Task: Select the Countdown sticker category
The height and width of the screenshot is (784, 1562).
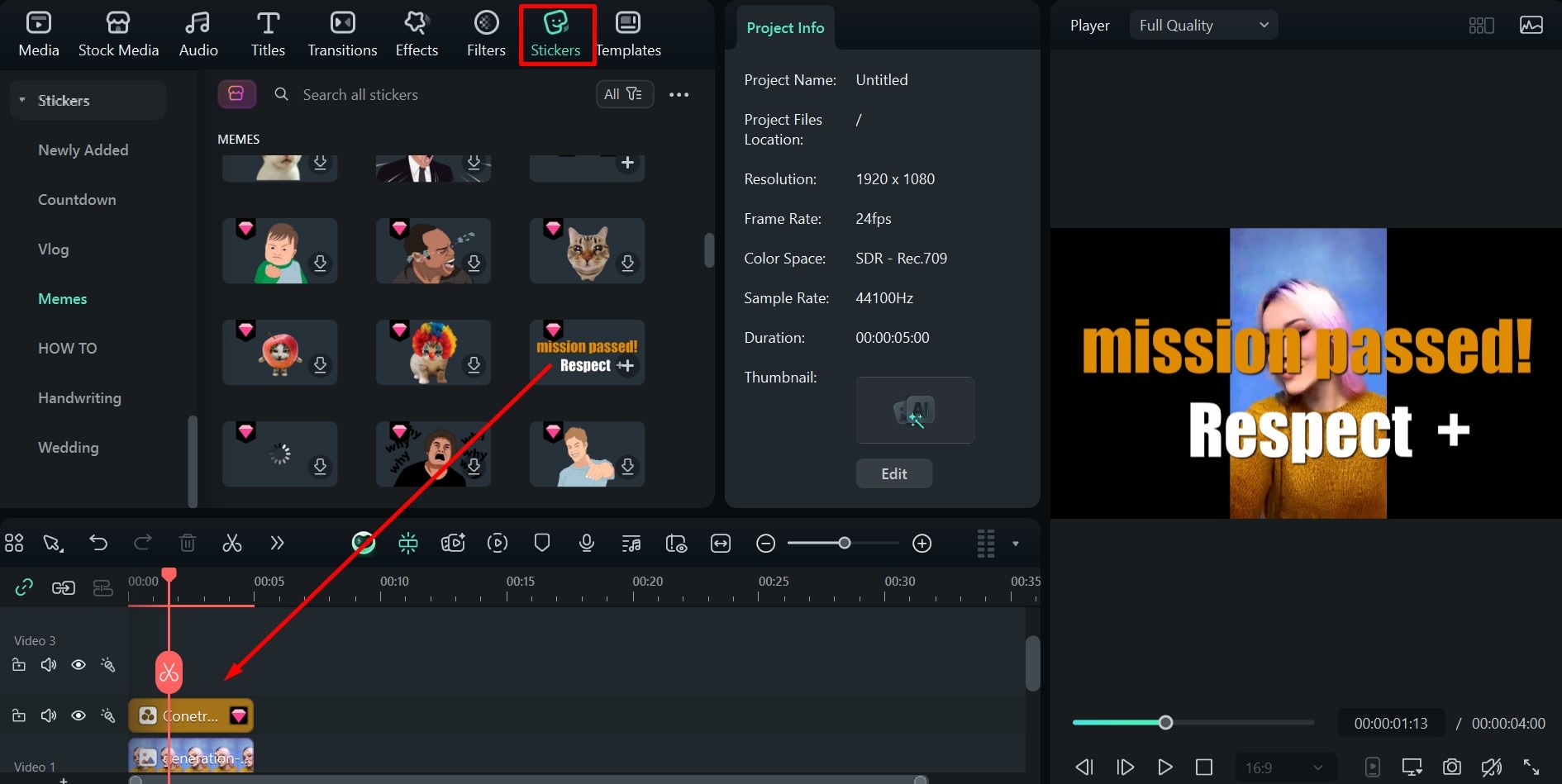Action: click(77, 199)
